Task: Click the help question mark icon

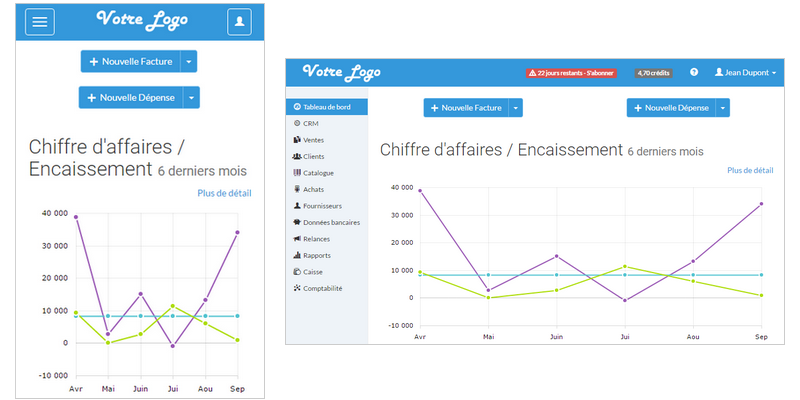Action: pyautogui.click(x=694, y=73)
